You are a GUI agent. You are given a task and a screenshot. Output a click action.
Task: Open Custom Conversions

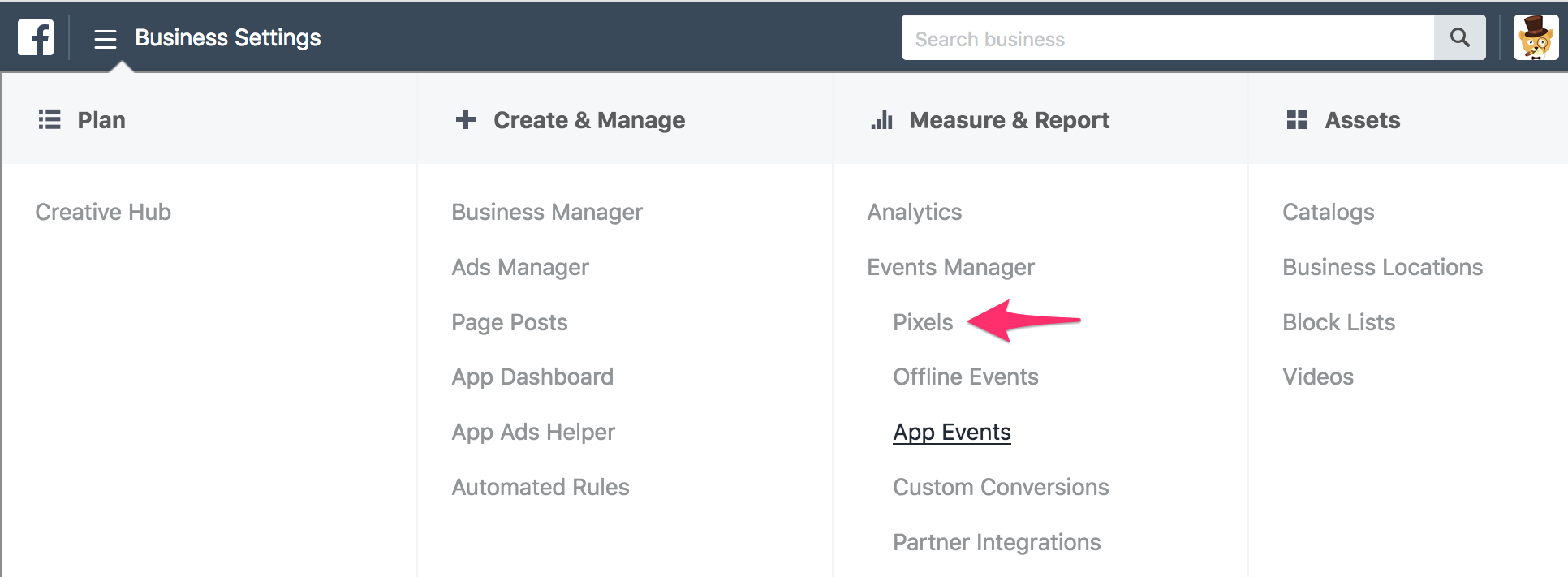coord(1001,487)
